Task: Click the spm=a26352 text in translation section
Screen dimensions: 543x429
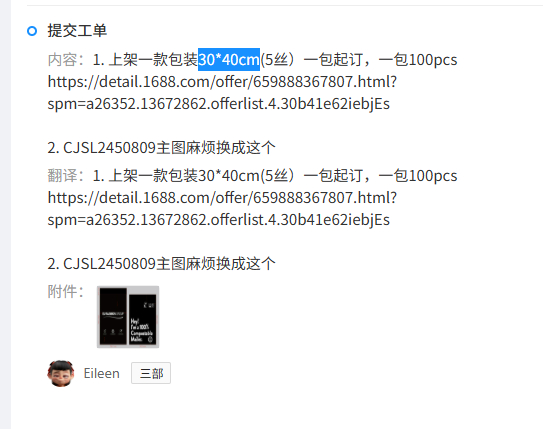Action: click(x=219, y=220)
